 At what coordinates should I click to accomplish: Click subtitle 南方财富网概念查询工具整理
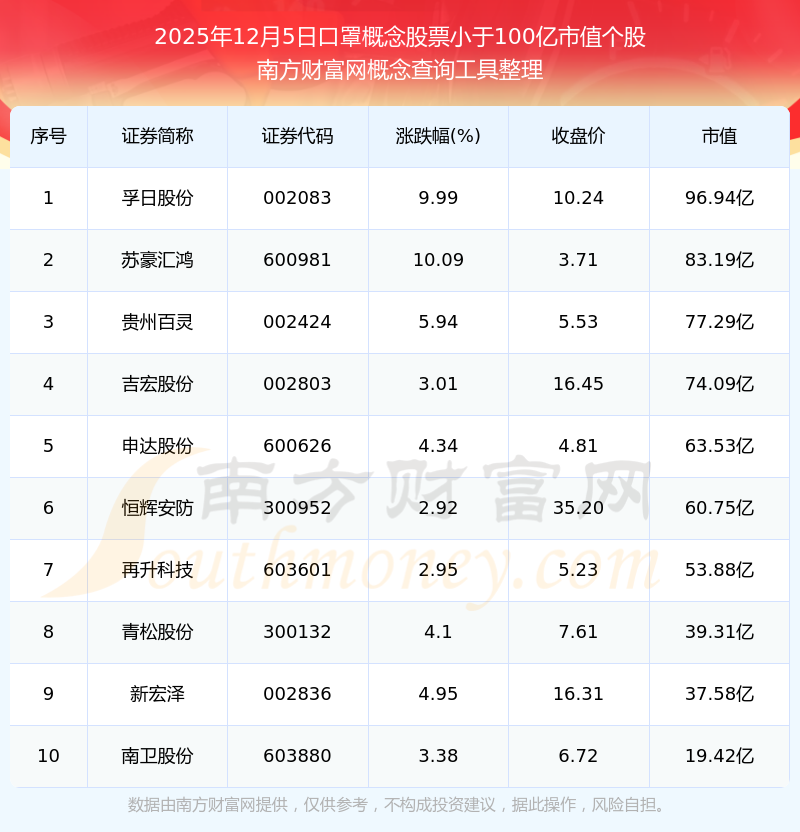(x=400, y=70)
